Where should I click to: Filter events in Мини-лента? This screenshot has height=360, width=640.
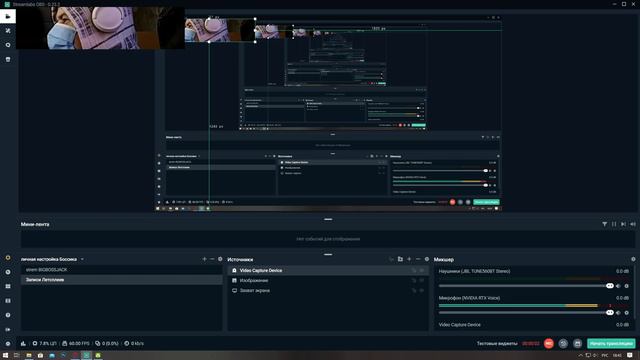coord(604,224)
